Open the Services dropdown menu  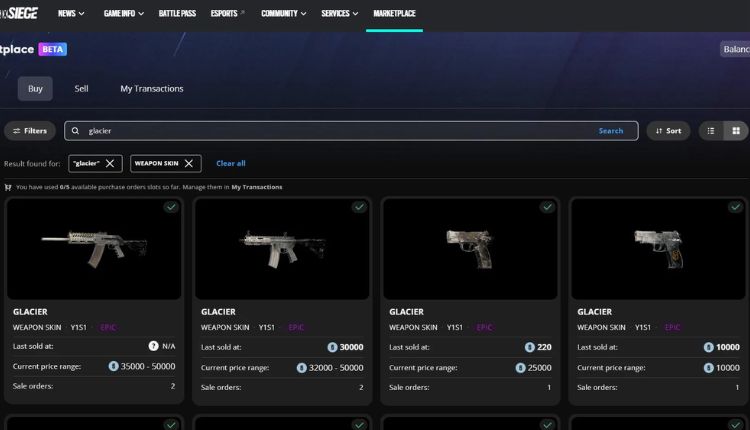pos(339,13)
